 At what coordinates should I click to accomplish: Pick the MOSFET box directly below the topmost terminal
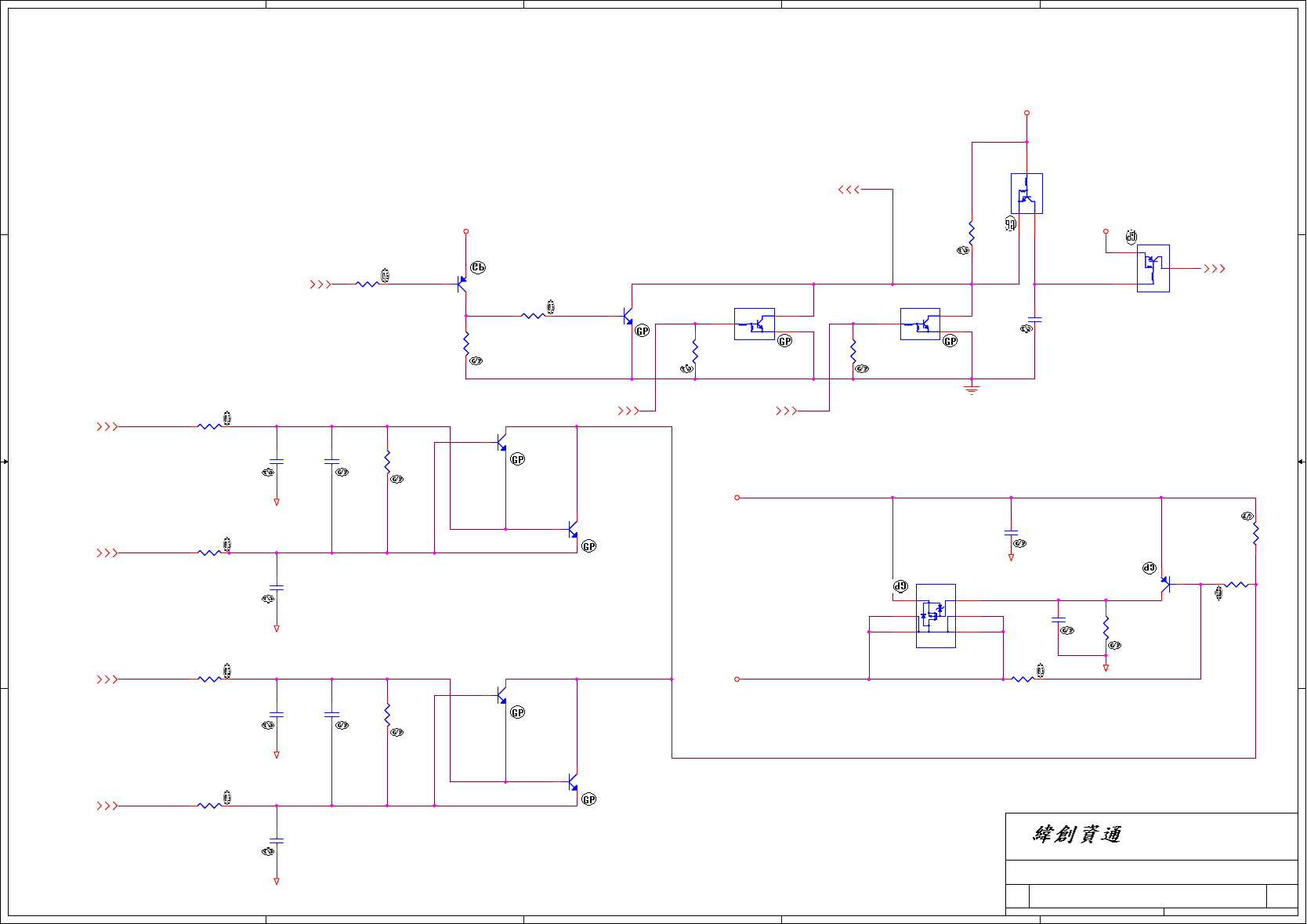click(x=1026, y=194)
